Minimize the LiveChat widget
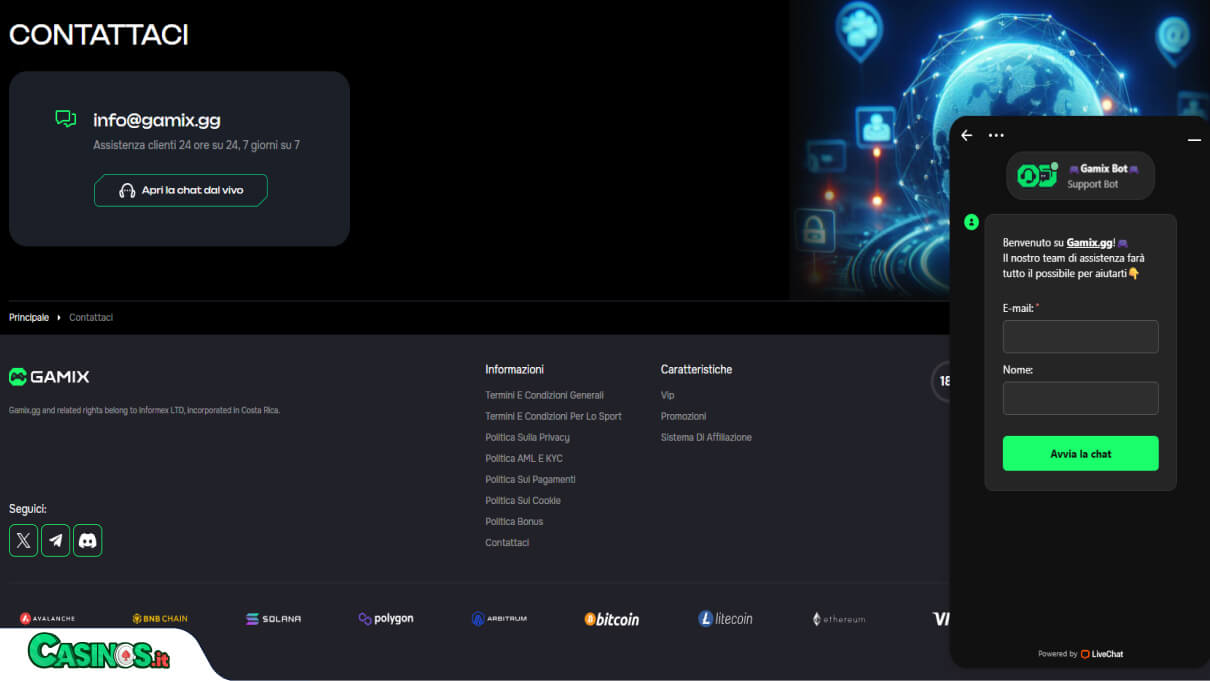Viewport: 1210px width, 681px height. [1194, 140]
